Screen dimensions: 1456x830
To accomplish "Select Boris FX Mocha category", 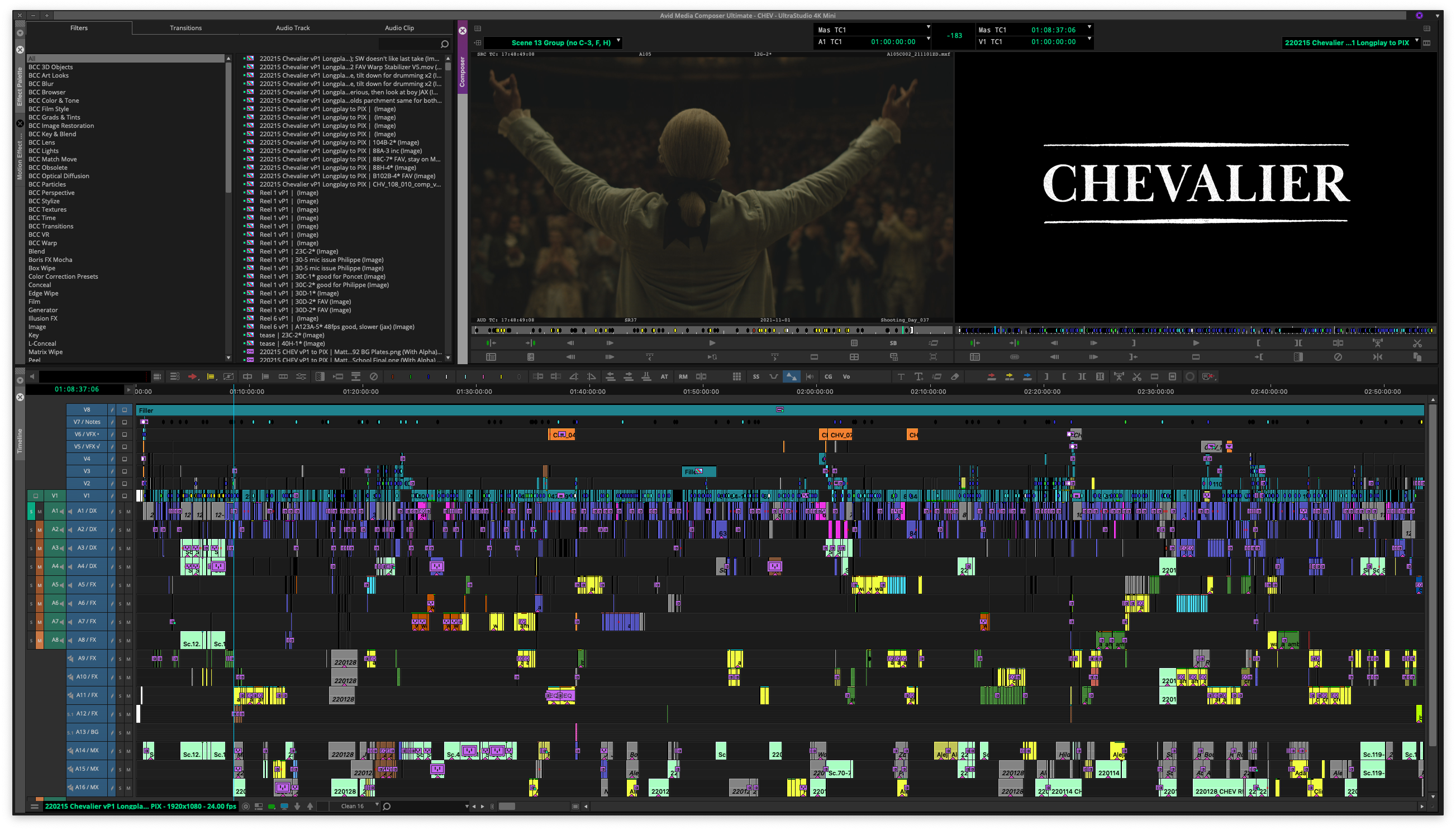I will click(x=51, y=260).
